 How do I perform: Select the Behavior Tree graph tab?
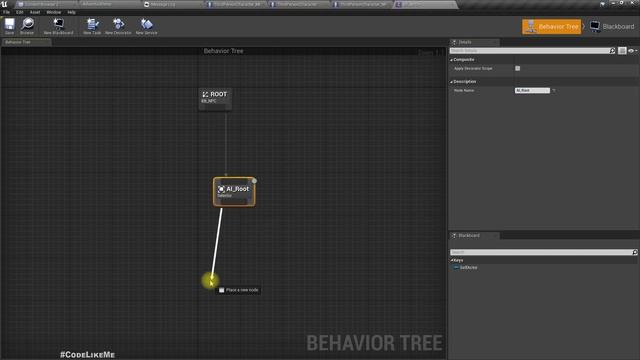(26, 42)
